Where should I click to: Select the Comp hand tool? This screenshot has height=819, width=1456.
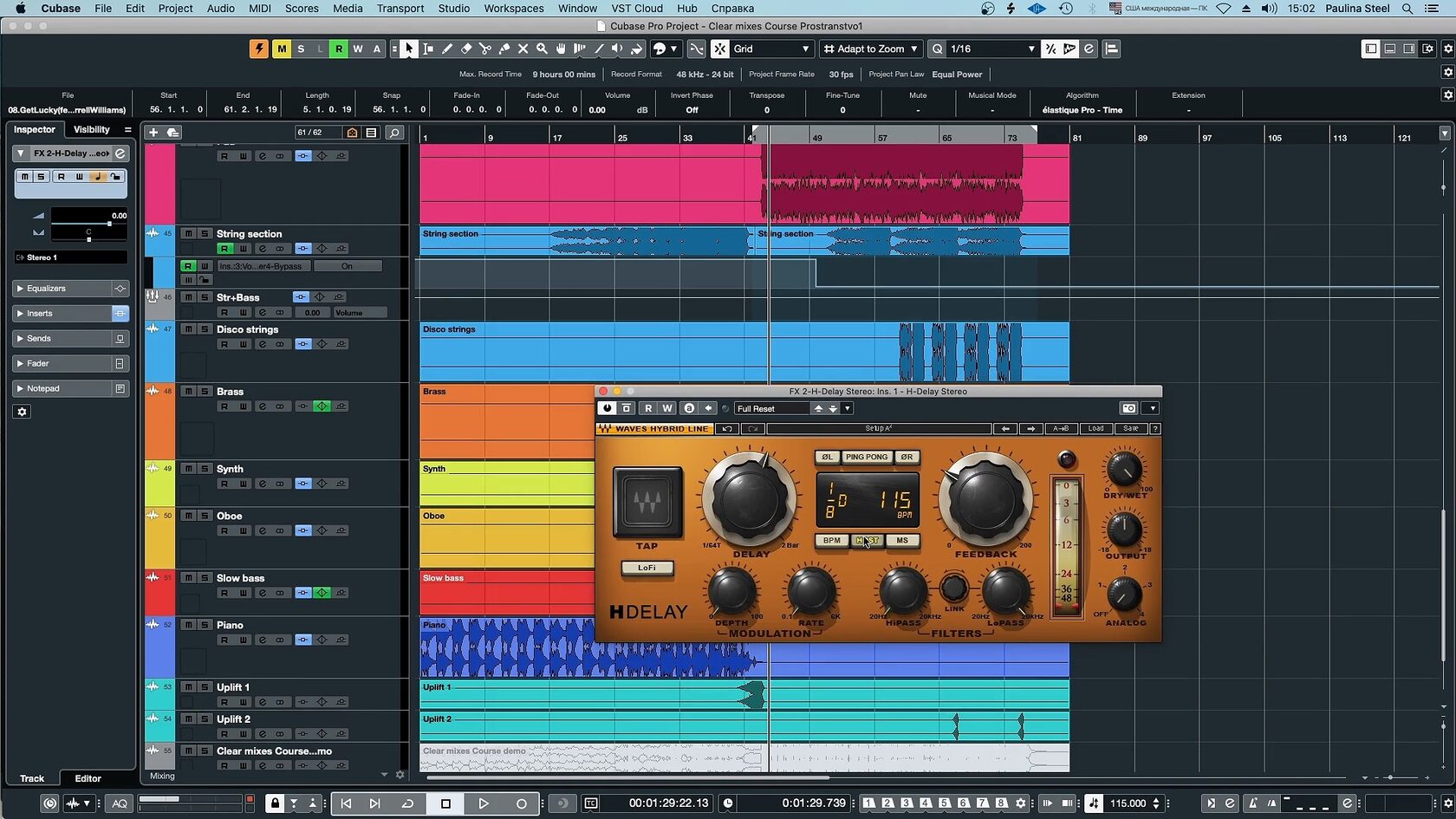coord(561,49)
